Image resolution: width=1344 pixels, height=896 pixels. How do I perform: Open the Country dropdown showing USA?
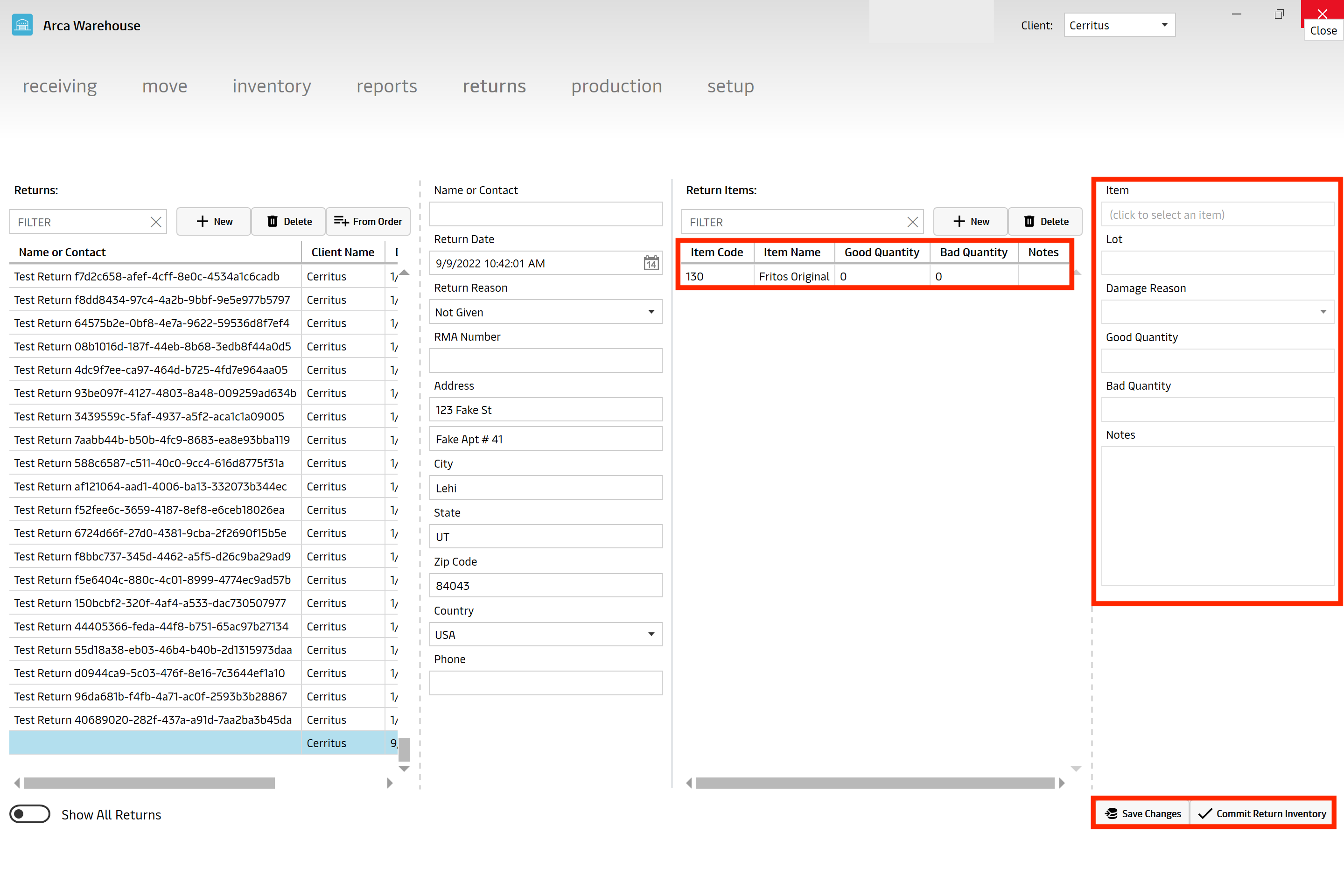(546, 634)
